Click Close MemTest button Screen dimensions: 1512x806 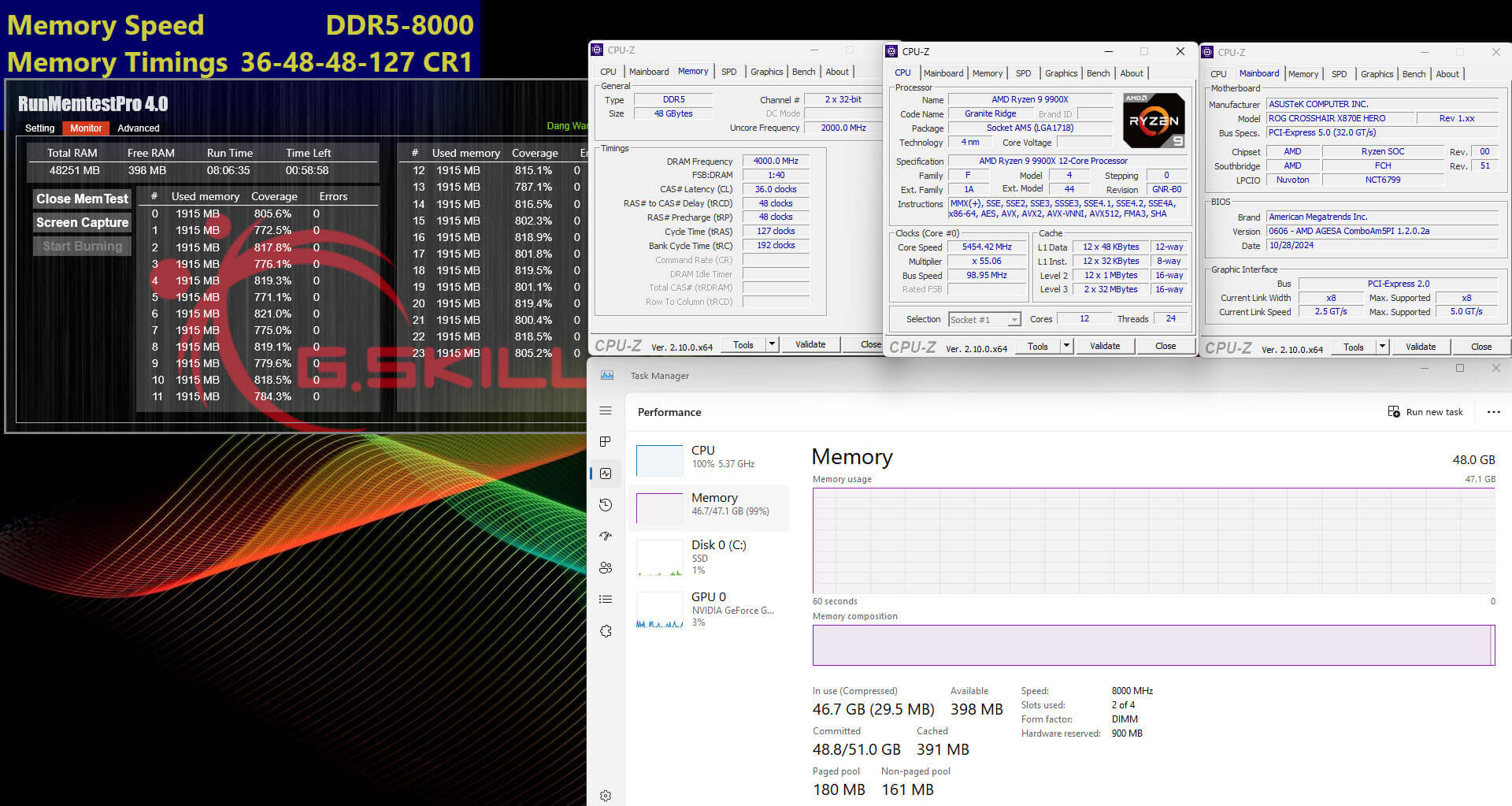pyautogui.click(x=82, y=199)
